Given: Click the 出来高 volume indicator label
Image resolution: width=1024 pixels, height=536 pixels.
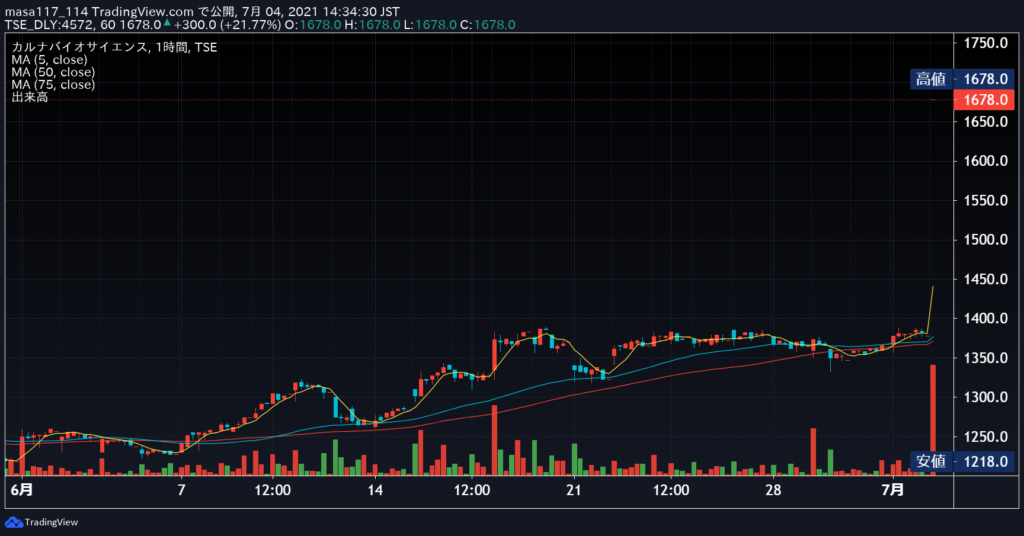Looking at the screenshot, I should click(x=29, y=97).
